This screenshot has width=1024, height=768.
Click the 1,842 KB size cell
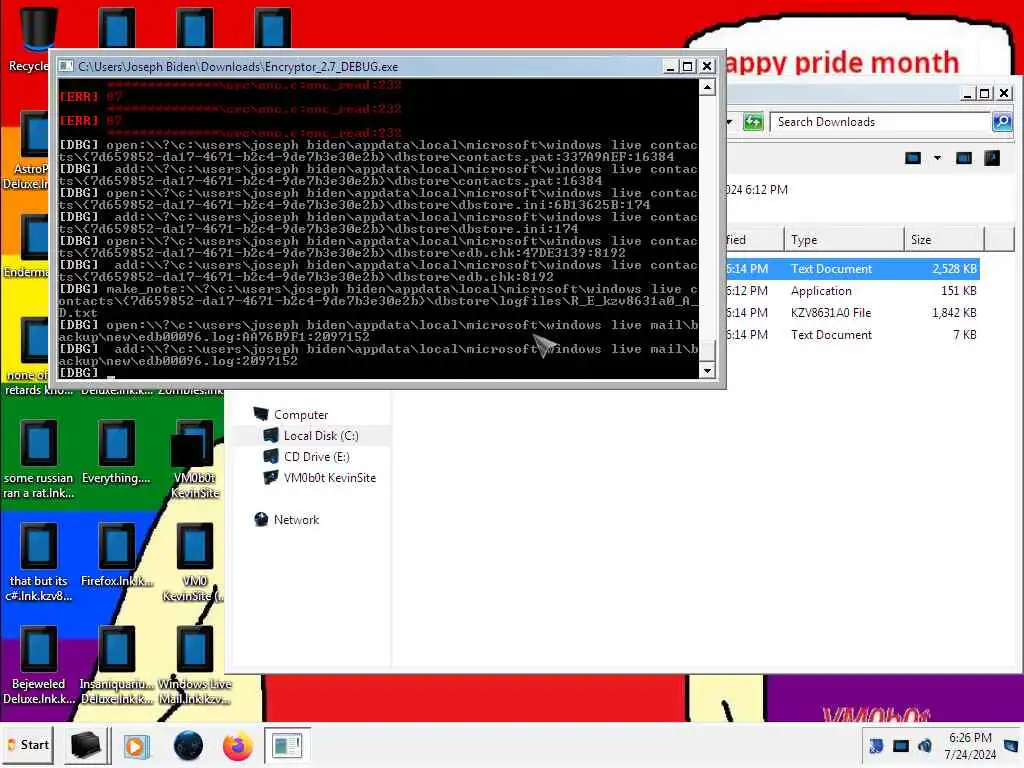954,313
